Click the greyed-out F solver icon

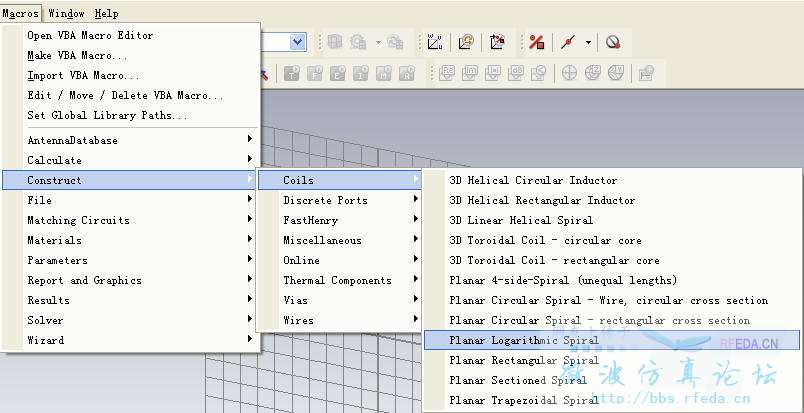pyautogui.click(x=315, y=73)
